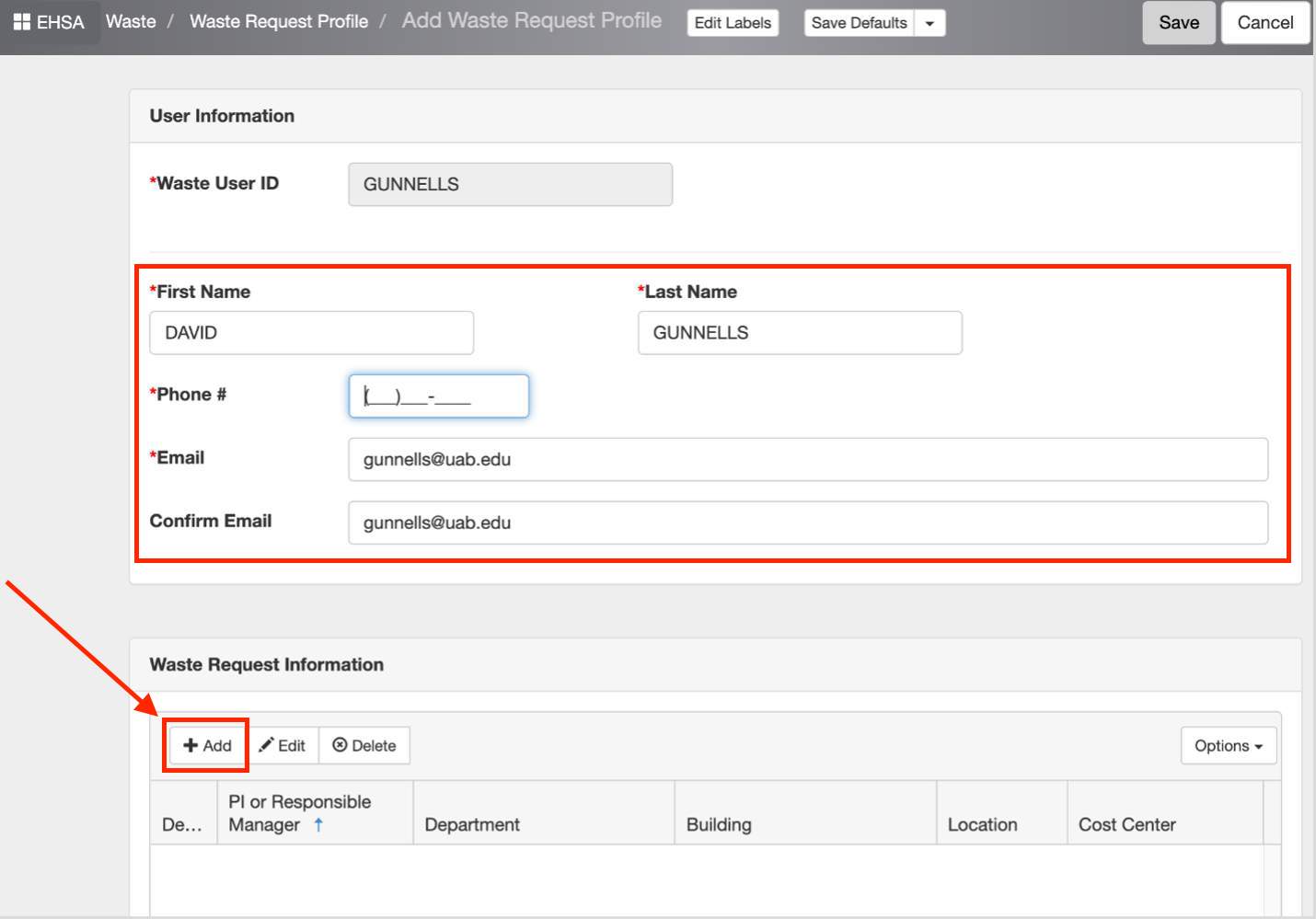Click the Confirm Email field
Screen dimensions: 1316x919
(807, 523)
